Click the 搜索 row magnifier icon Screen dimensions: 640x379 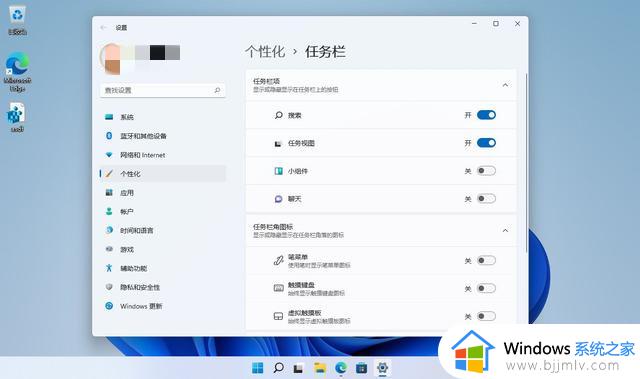click(x=278, y=115)
